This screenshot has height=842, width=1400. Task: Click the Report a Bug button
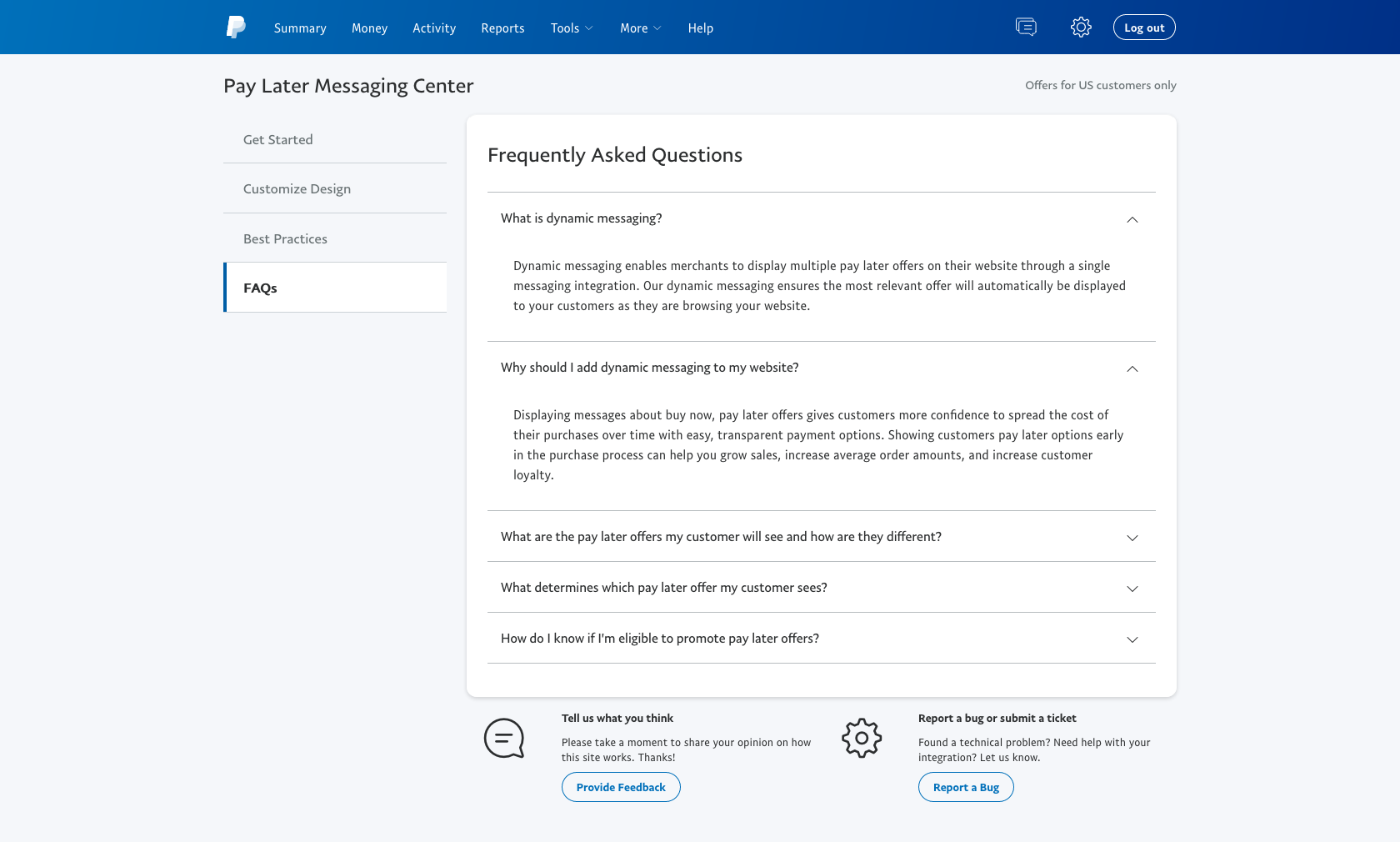[966, 787]
